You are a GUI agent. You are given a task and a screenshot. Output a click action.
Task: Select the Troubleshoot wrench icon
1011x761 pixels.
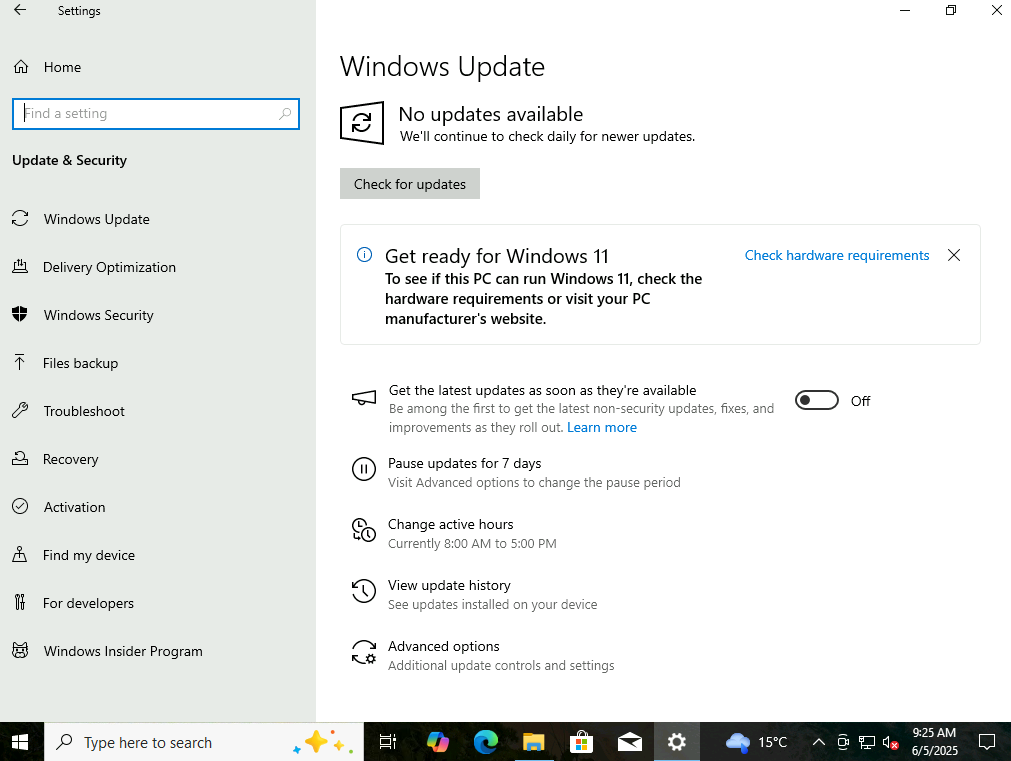coord(20,411)
